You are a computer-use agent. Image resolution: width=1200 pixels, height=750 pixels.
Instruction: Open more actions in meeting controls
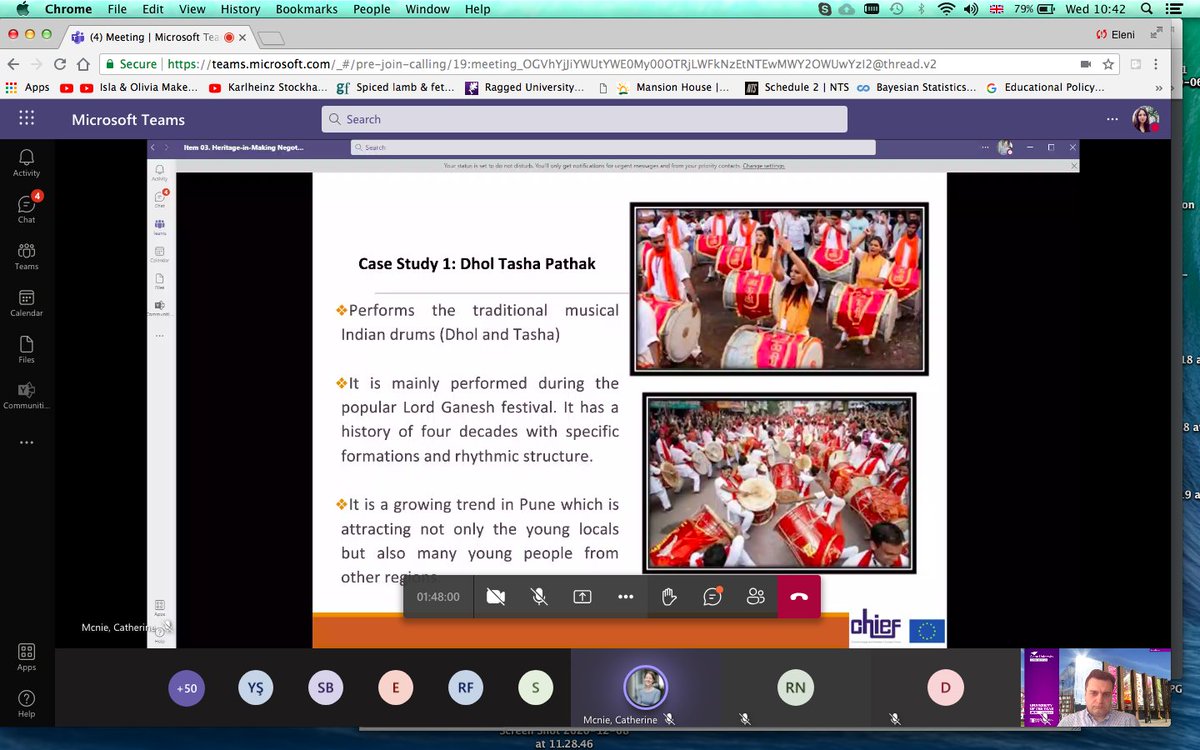pos(625,596)
